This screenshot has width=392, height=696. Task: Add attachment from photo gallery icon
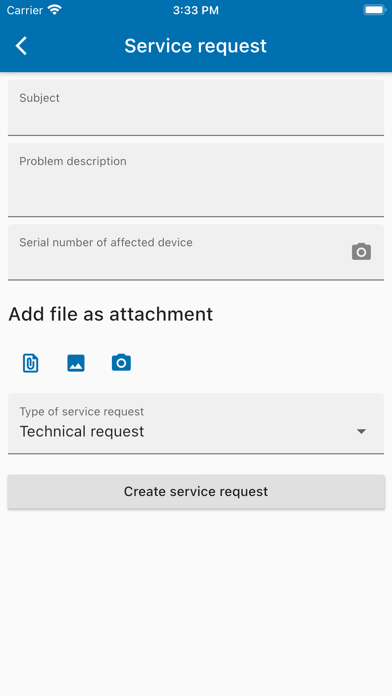pos(76,363)
